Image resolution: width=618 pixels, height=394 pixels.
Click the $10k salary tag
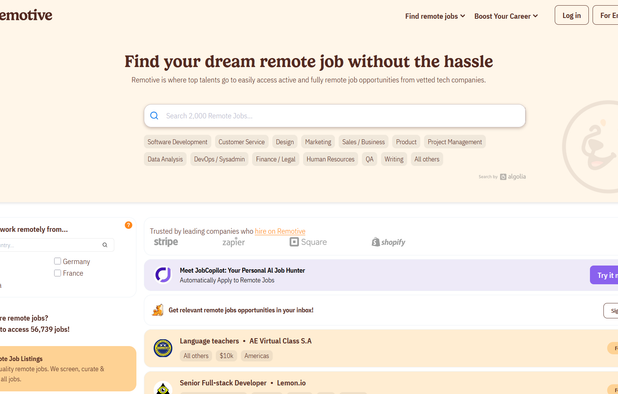[x=227, y=356]
